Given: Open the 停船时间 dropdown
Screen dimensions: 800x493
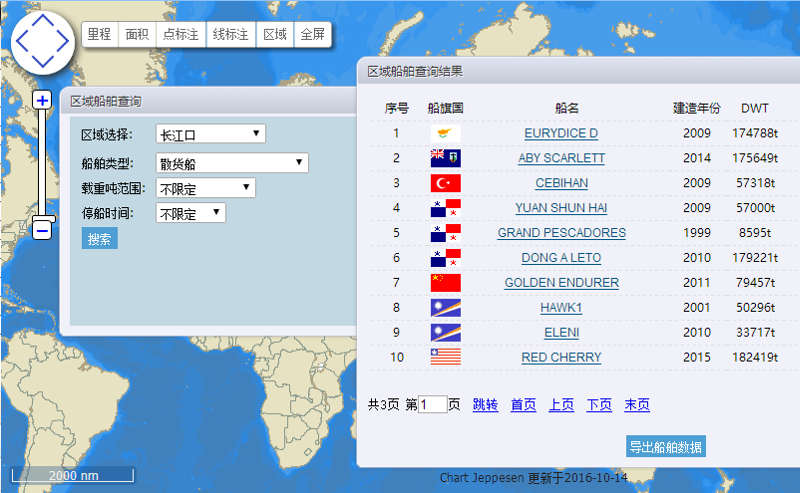Looking at the screenshot, I should click(x=190, y=213).
